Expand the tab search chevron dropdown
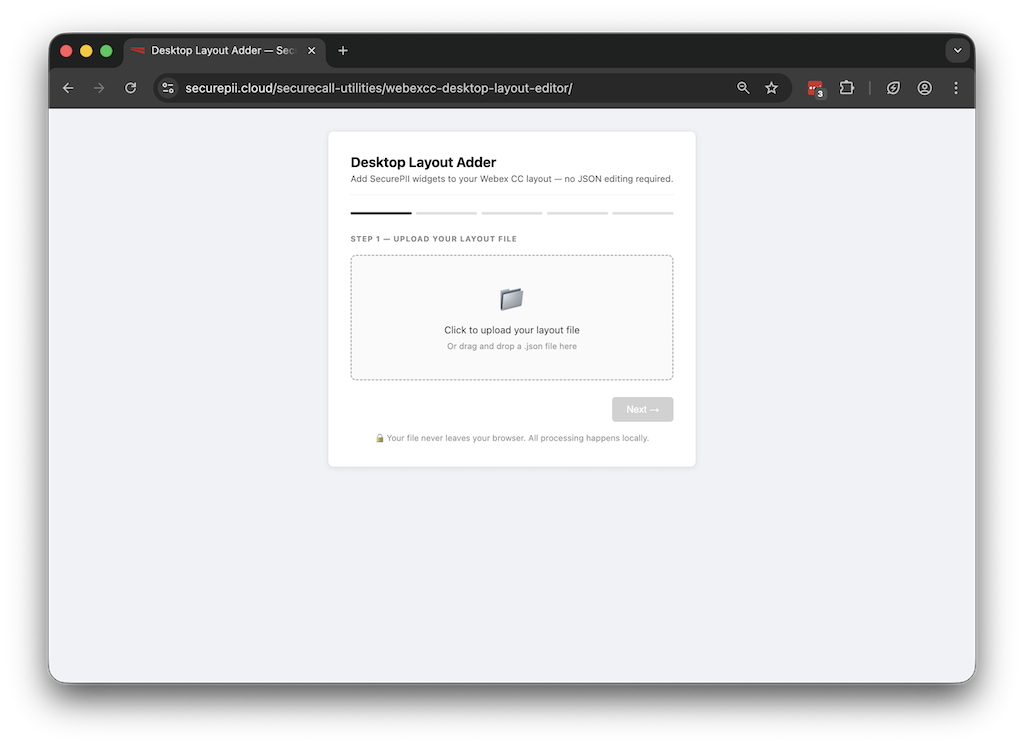This screenshot has width=1024, height=747. pyautogui.click(x=957, y=50)
